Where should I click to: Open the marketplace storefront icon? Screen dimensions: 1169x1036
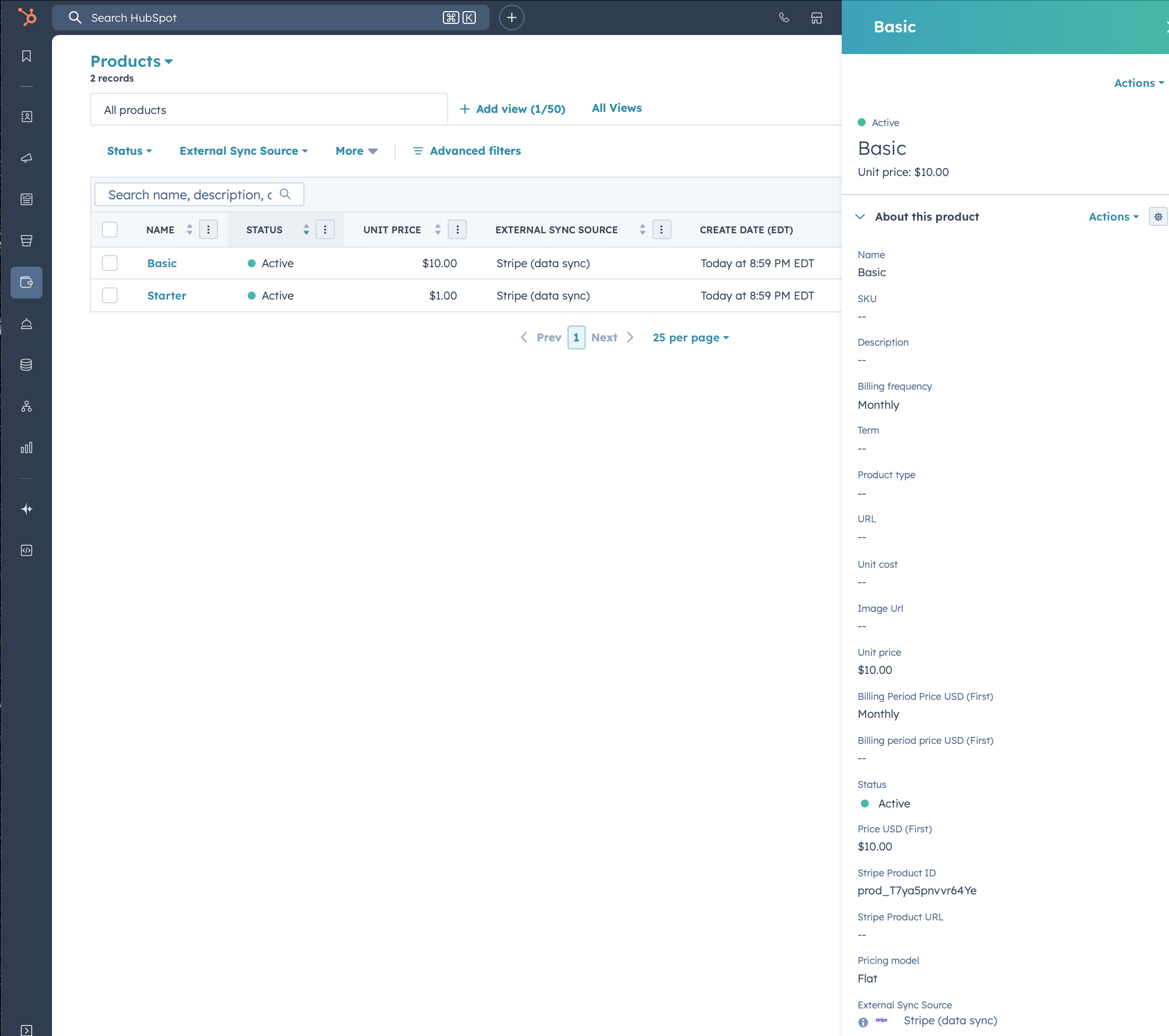[x=816, y=17]
